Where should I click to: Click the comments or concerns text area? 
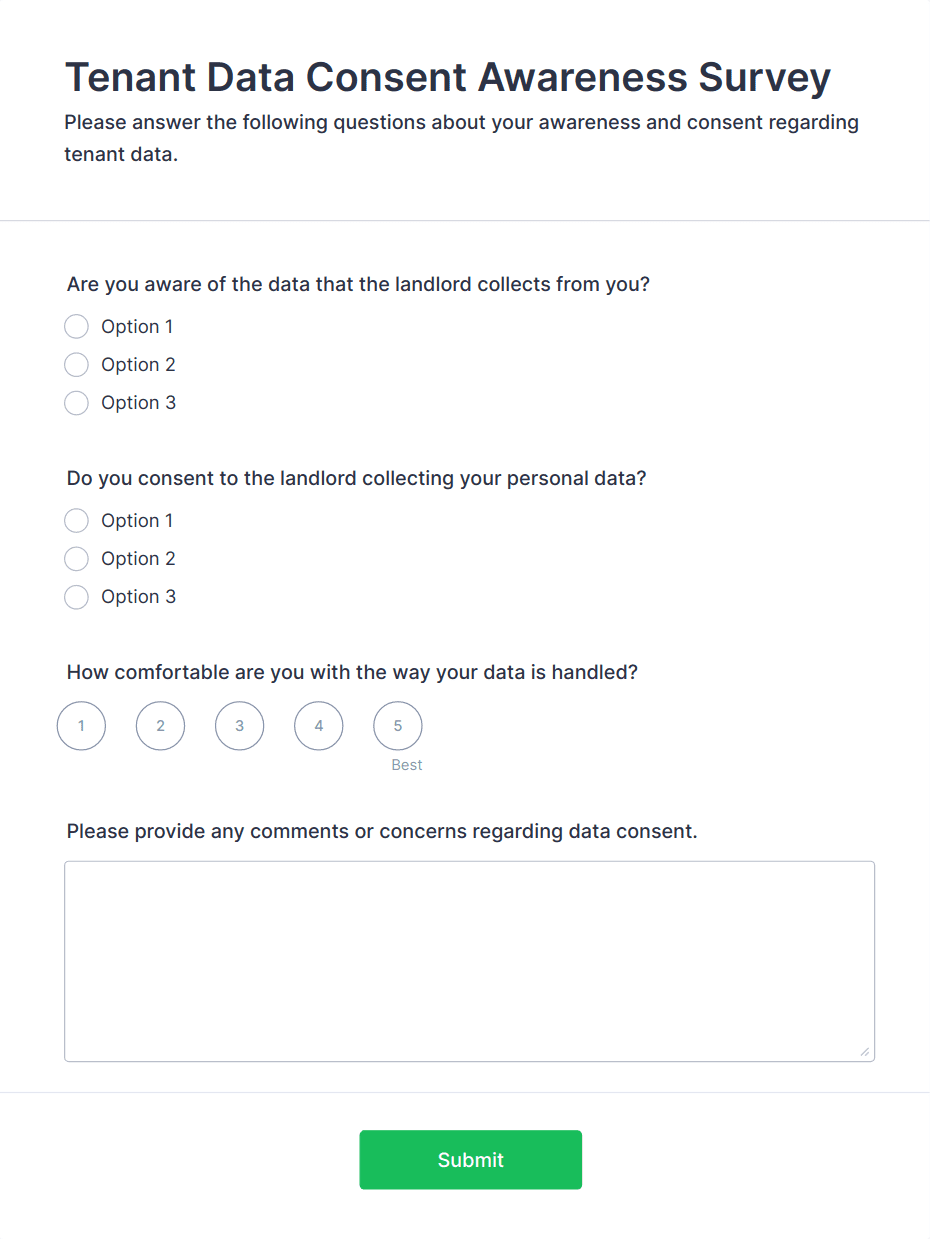pyautogui.click(x=469, y=960)
